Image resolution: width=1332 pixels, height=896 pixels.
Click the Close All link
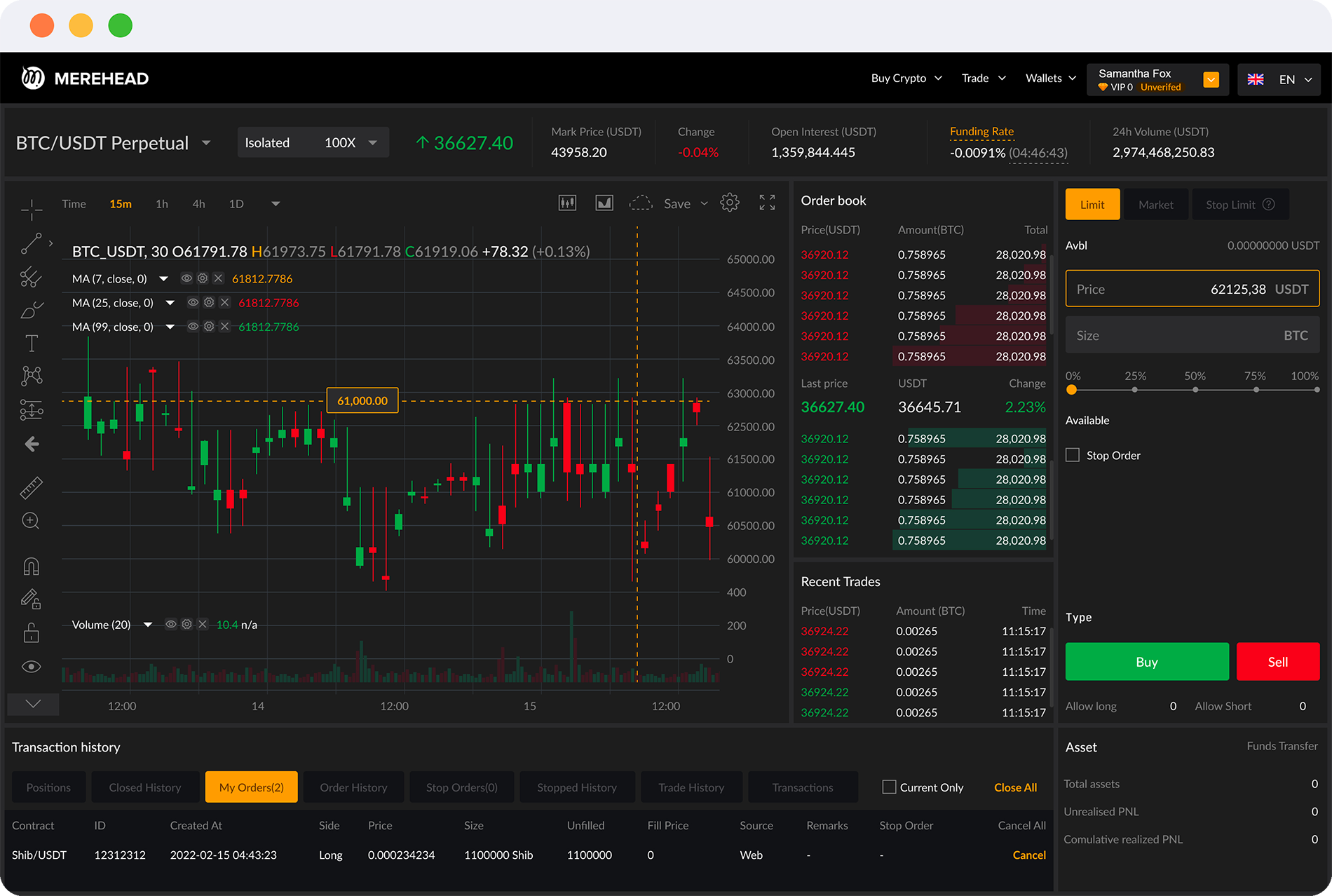pyautogui.click(x=1015, y=787)
